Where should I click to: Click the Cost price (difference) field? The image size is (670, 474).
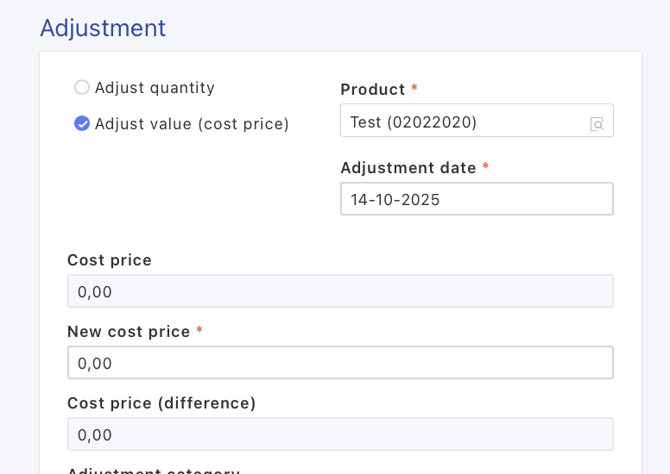coord(340,435)
